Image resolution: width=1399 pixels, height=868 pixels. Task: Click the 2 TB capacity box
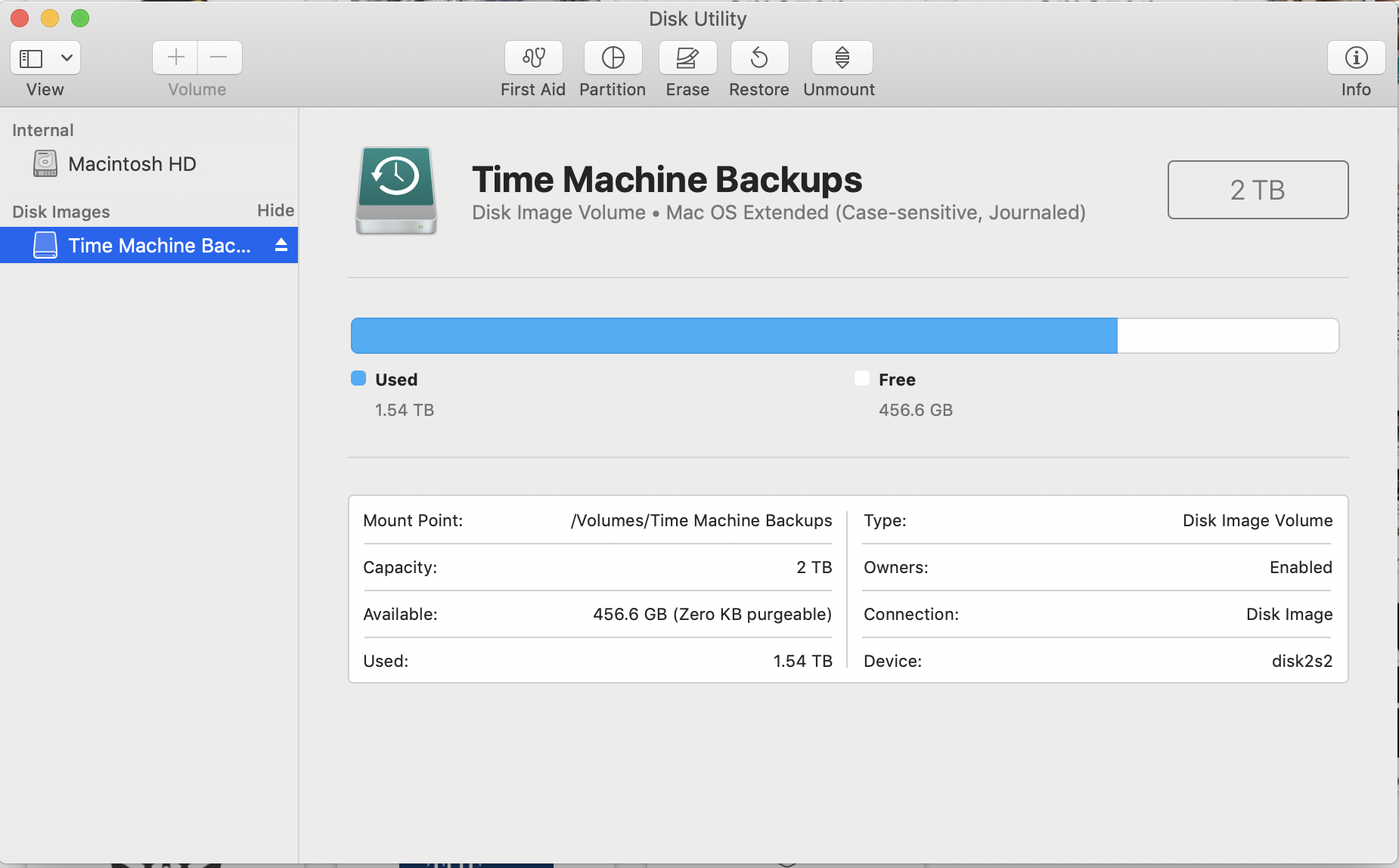pos(1258,190)
